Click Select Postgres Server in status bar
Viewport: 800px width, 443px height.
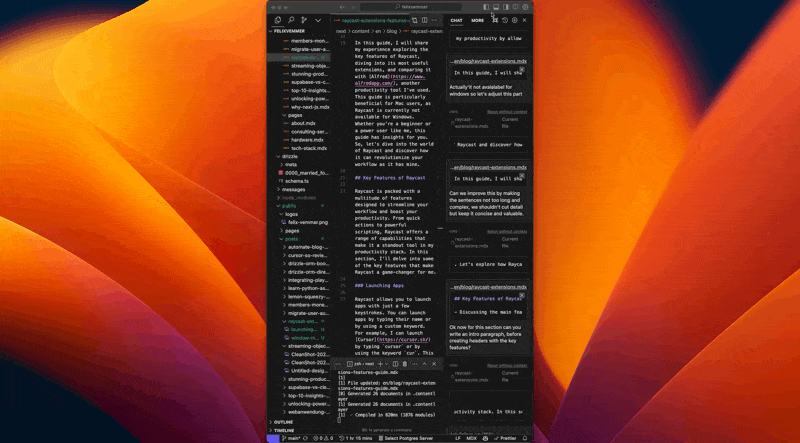point(410,438)
